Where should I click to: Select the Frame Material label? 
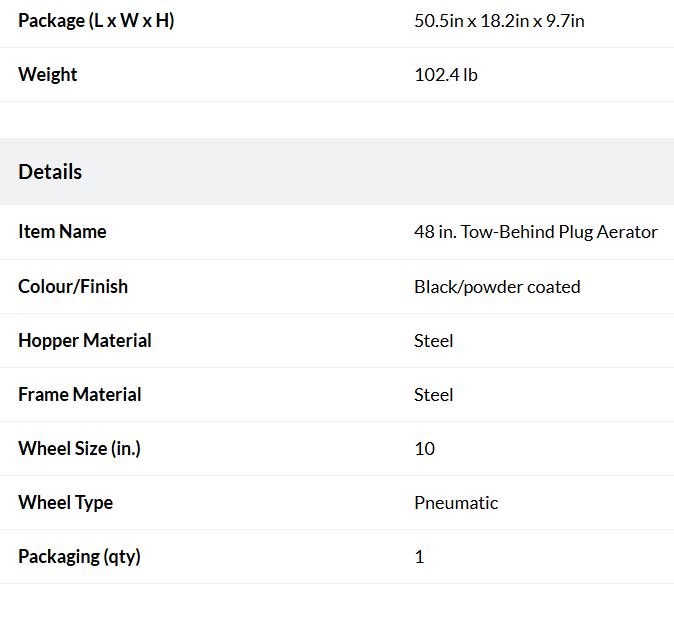(x=80, y=395)
